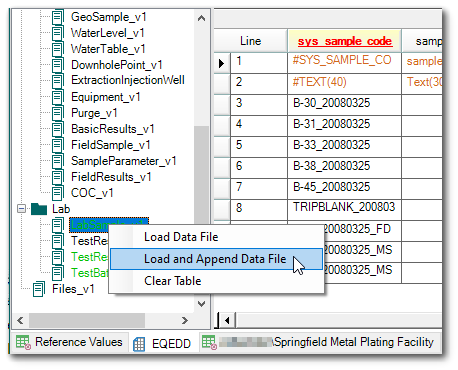This screenshot has width=458, height=370.
Task: Click the SampleParameter_v1 document icon
Action: (58, 161)
